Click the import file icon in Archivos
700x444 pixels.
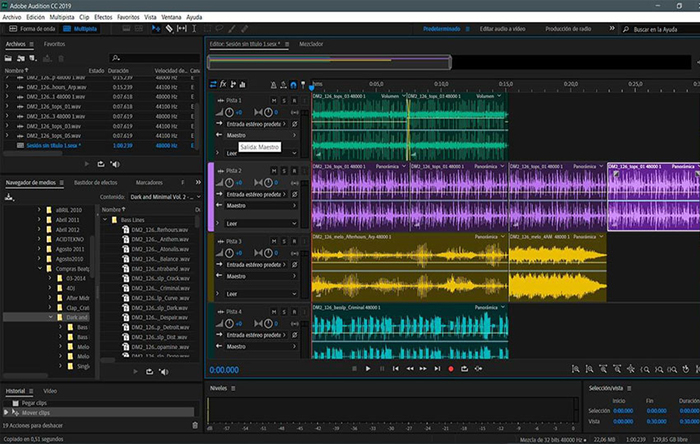[21, 58]
